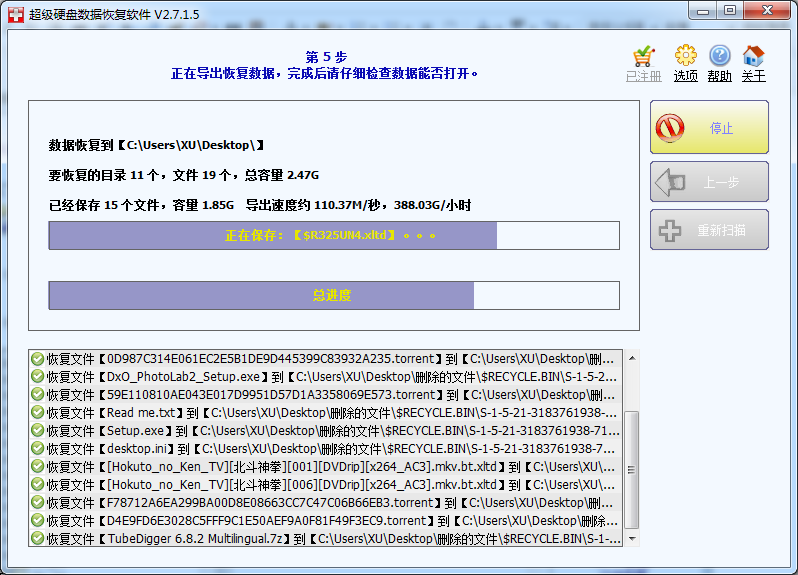Screen dimensions: 798x575
Task: Click green check next to Read me.txt entry
Action: click(x=37, y=413)
